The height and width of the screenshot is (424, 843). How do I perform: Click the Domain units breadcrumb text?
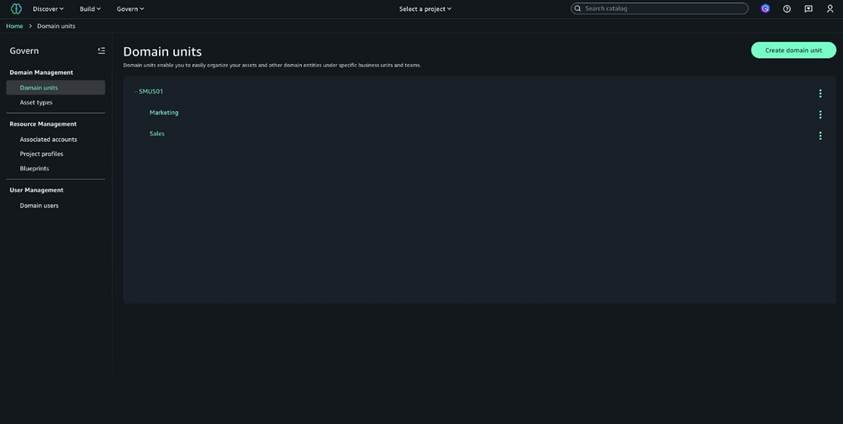(x=56, y=26)
